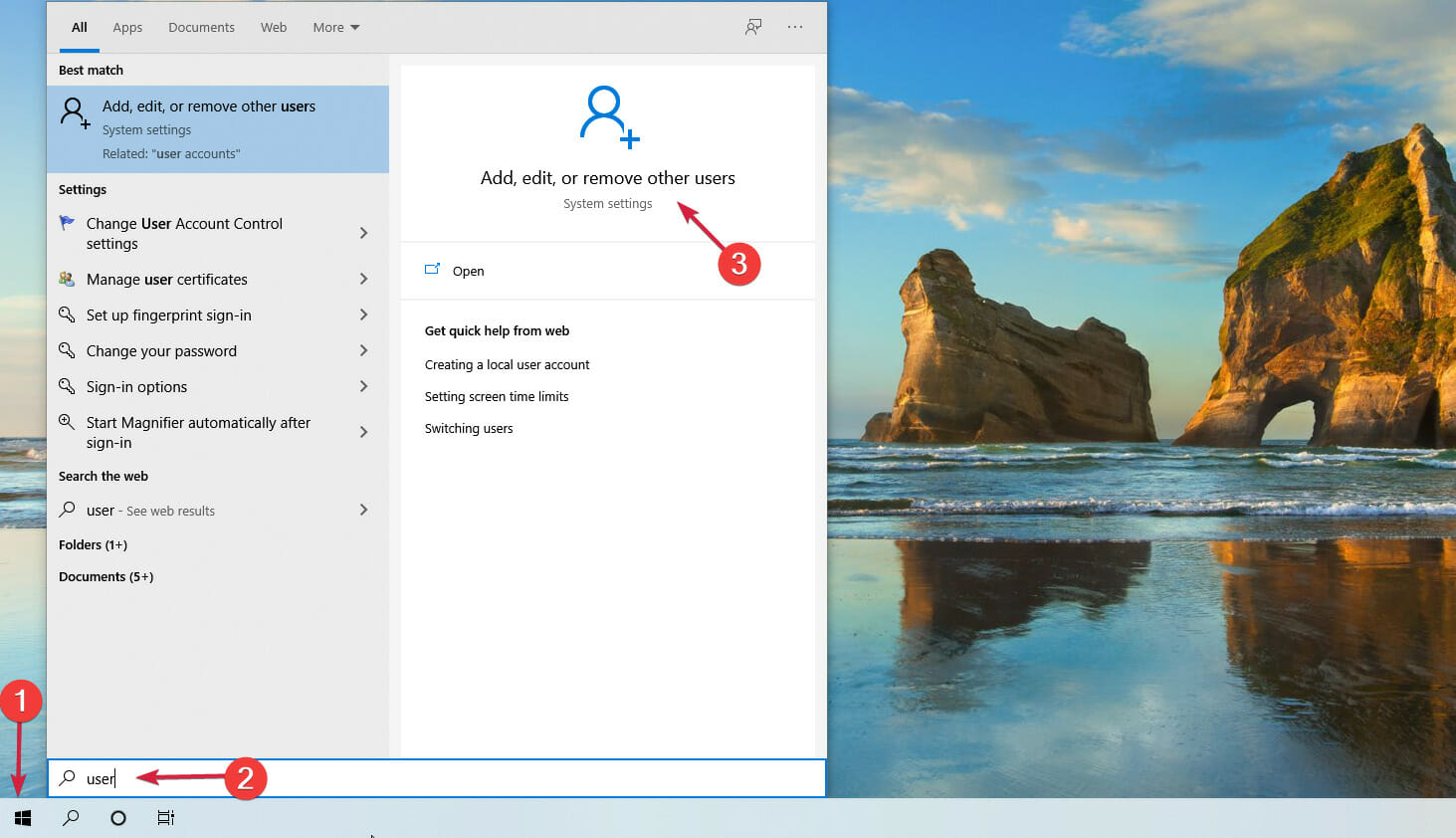Switch to the Apps tab

[x=127, y=27]
